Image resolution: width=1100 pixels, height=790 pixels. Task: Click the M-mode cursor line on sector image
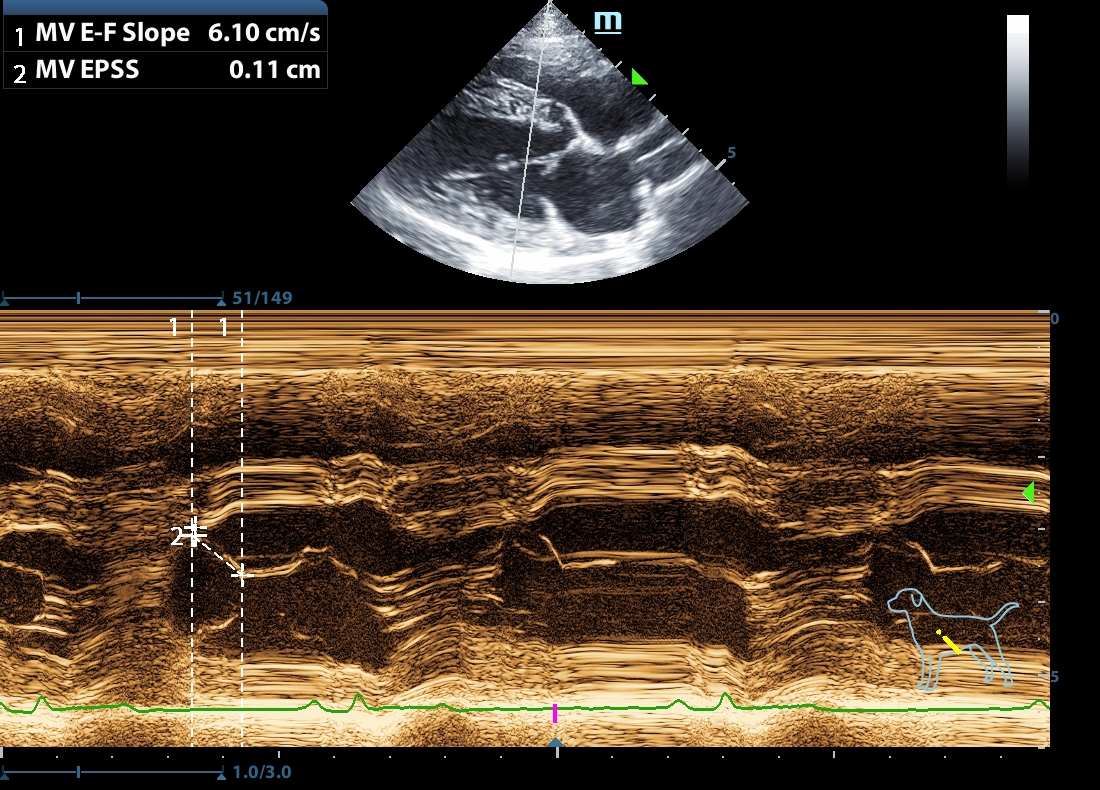click(x=527, y=150)
